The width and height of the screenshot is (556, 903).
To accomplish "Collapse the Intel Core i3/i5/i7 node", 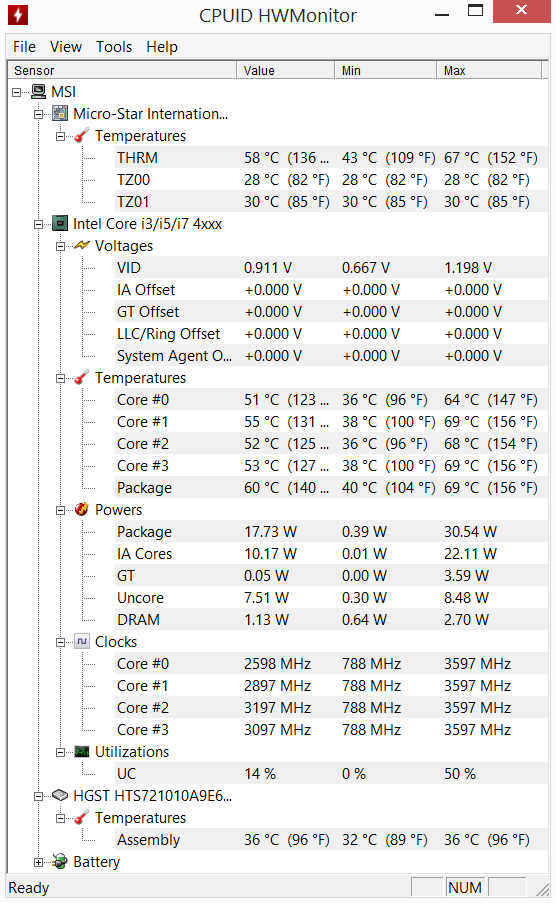I will [x=38, y=225].
